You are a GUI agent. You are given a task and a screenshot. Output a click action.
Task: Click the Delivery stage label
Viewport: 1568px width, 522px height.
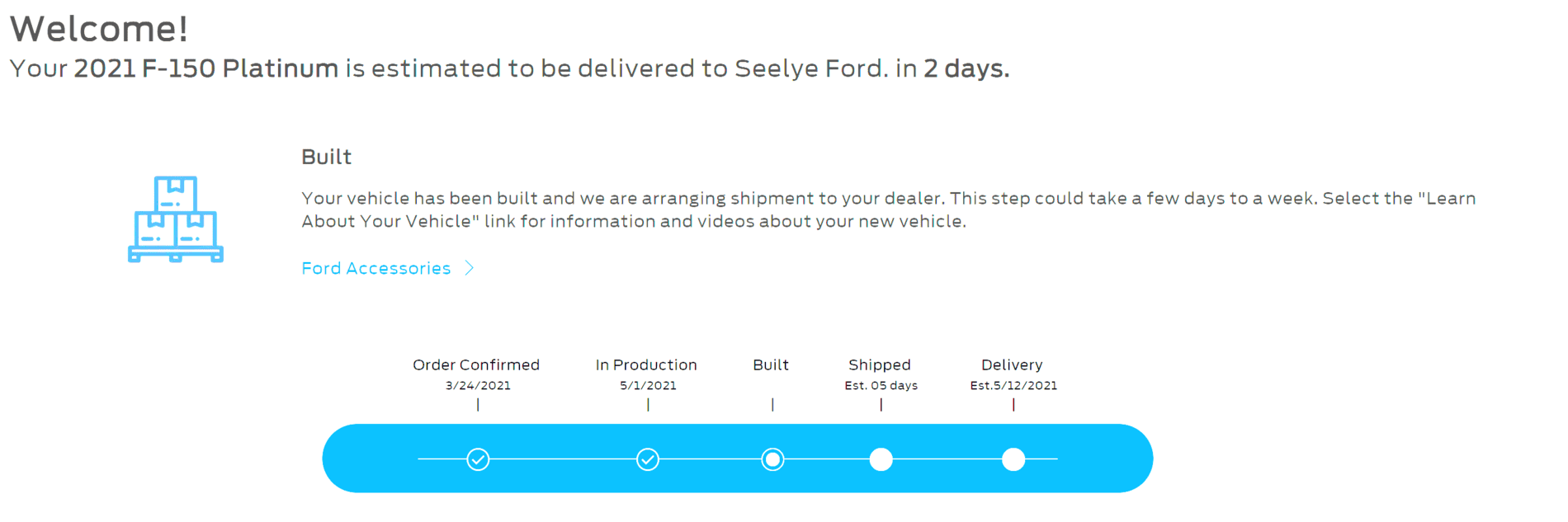tap(1012, 364)
